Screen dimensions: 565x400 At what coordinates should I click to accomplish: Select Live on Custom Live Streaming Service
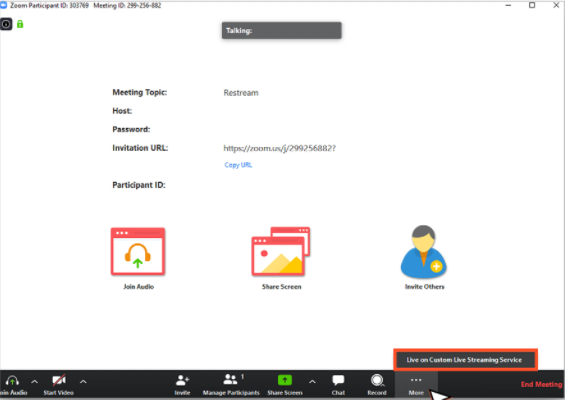(x=465, y=360)
